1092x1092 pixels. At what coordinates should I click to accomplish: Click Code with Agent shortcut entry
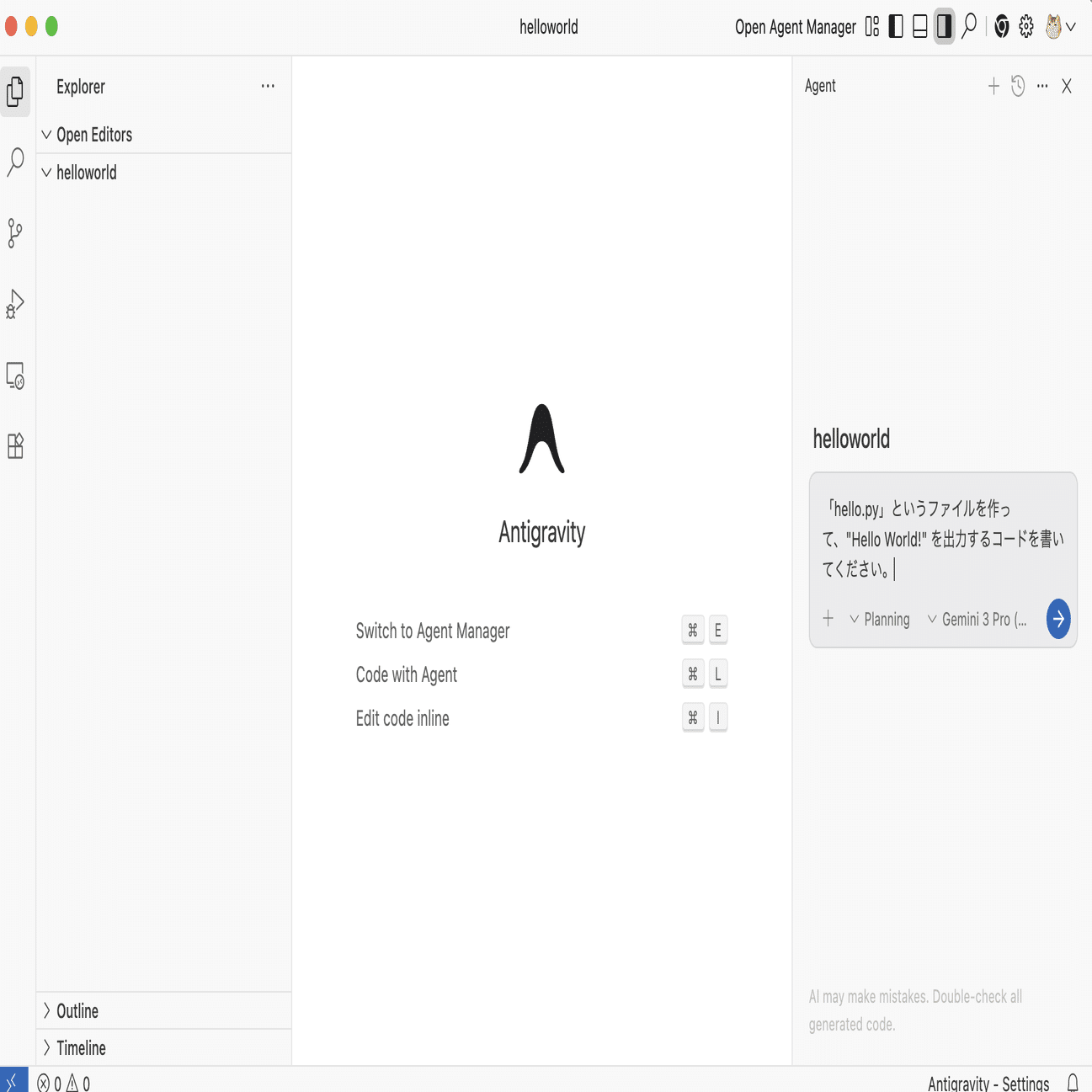(x=541, y=674)
